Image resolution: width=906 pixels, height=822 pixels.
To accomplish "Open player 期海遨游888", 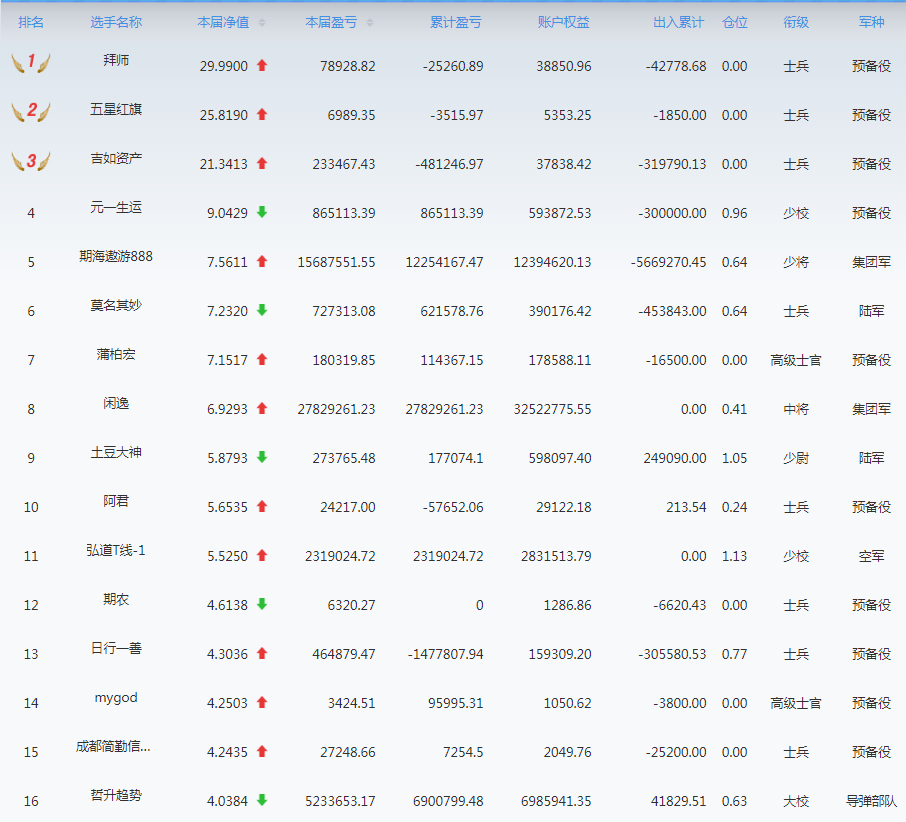I will [116, 256].
